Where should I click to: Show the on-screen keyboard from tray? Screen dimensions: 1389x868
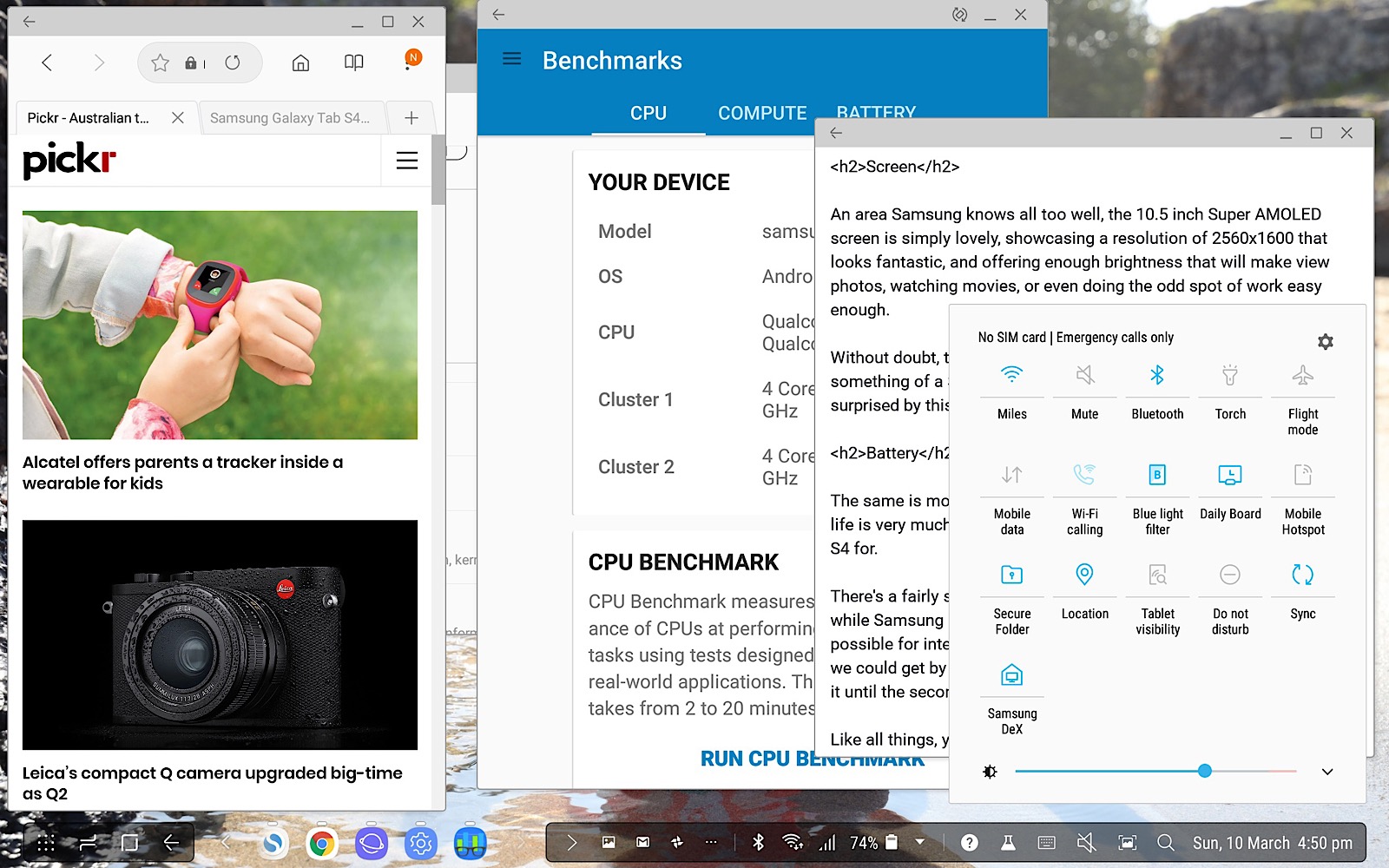pos(1046,843)
